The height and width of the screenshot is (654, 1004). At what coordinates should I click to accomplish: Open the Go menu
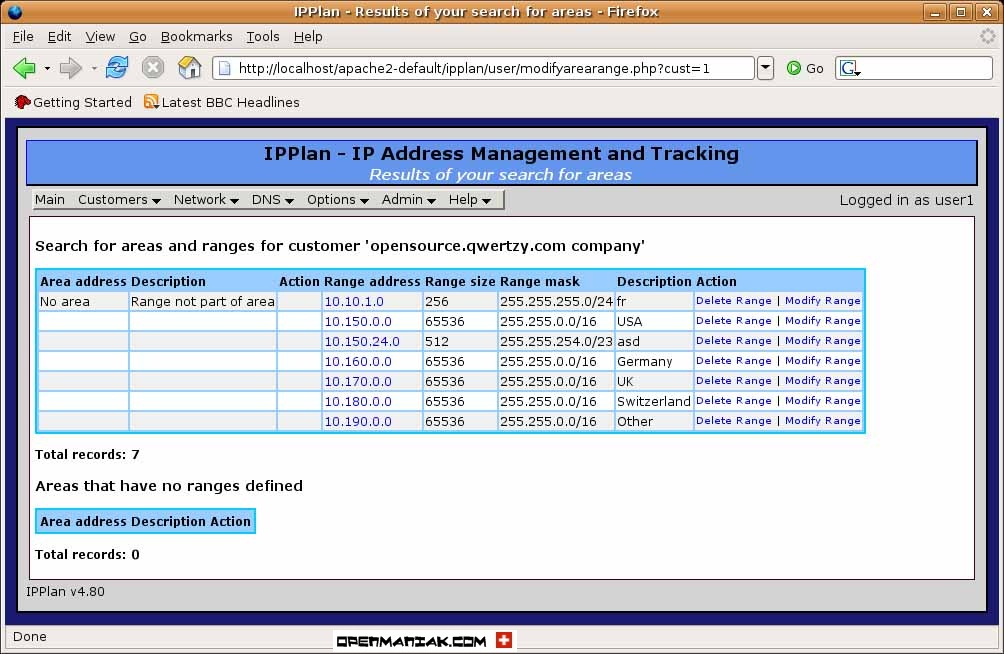coord(138,37)
